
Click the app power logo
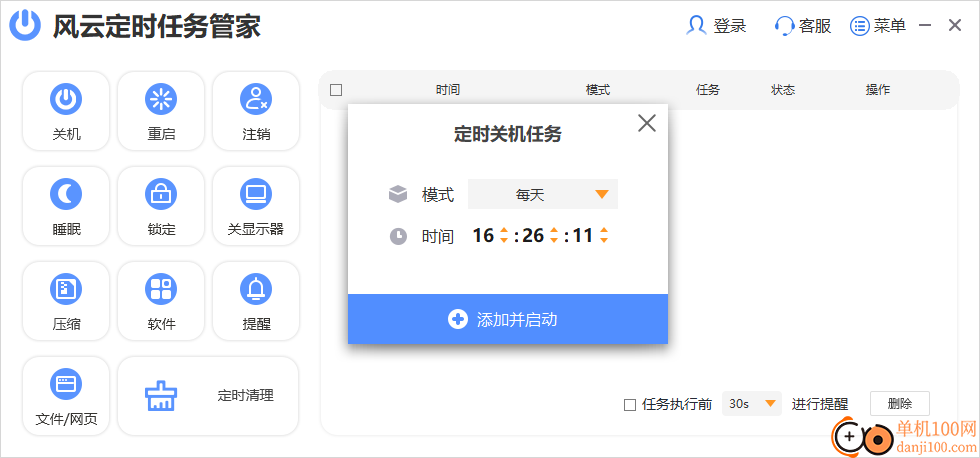(26, 26)
